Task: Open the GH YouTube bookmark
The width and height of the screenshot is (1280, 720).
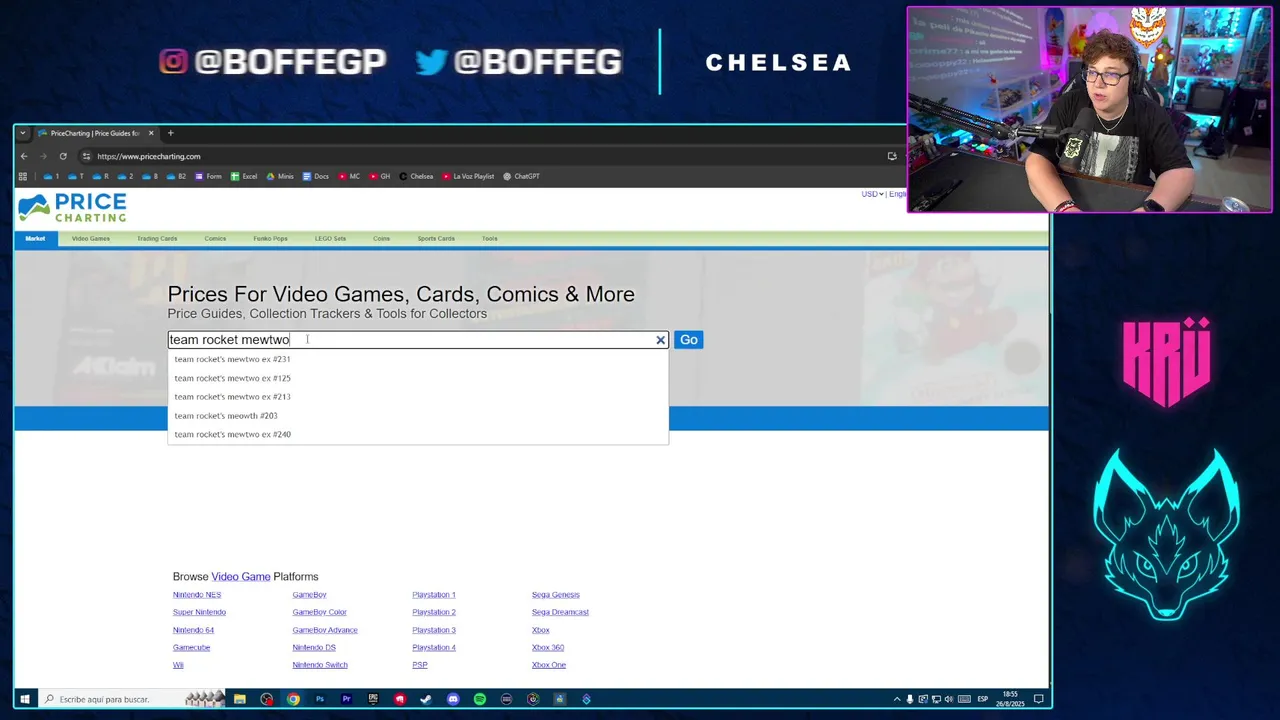Action: tap(380, 176)
